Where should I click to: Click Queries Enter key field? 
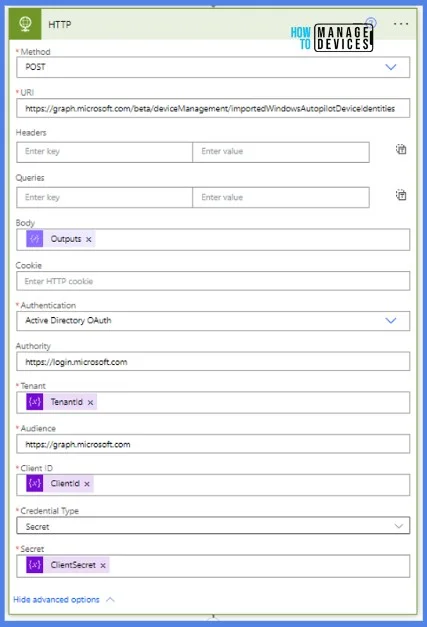(104, 198)
